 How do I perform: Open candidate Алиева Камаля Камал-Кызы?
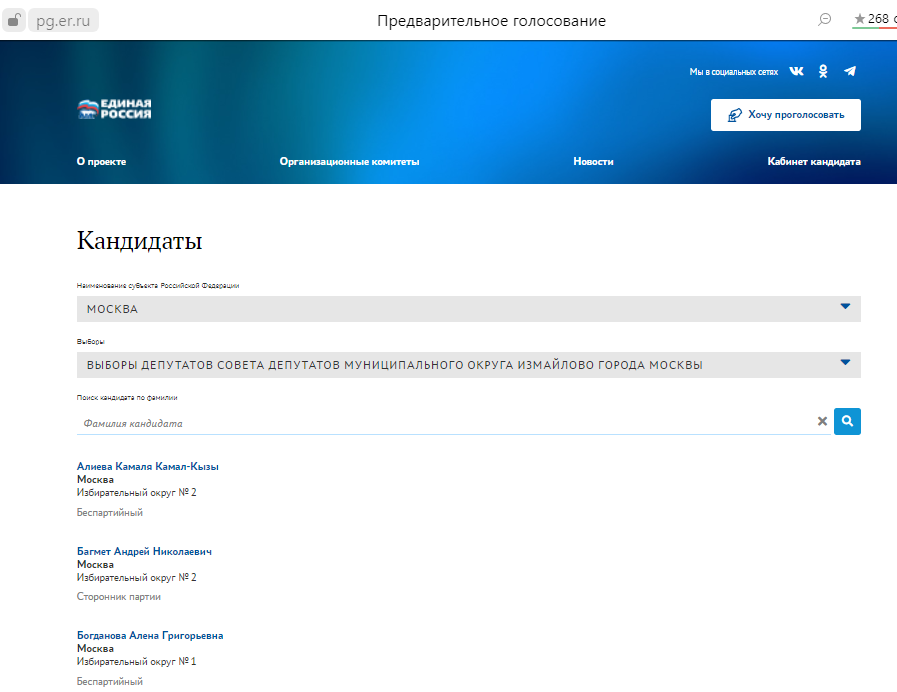[148, 467]
